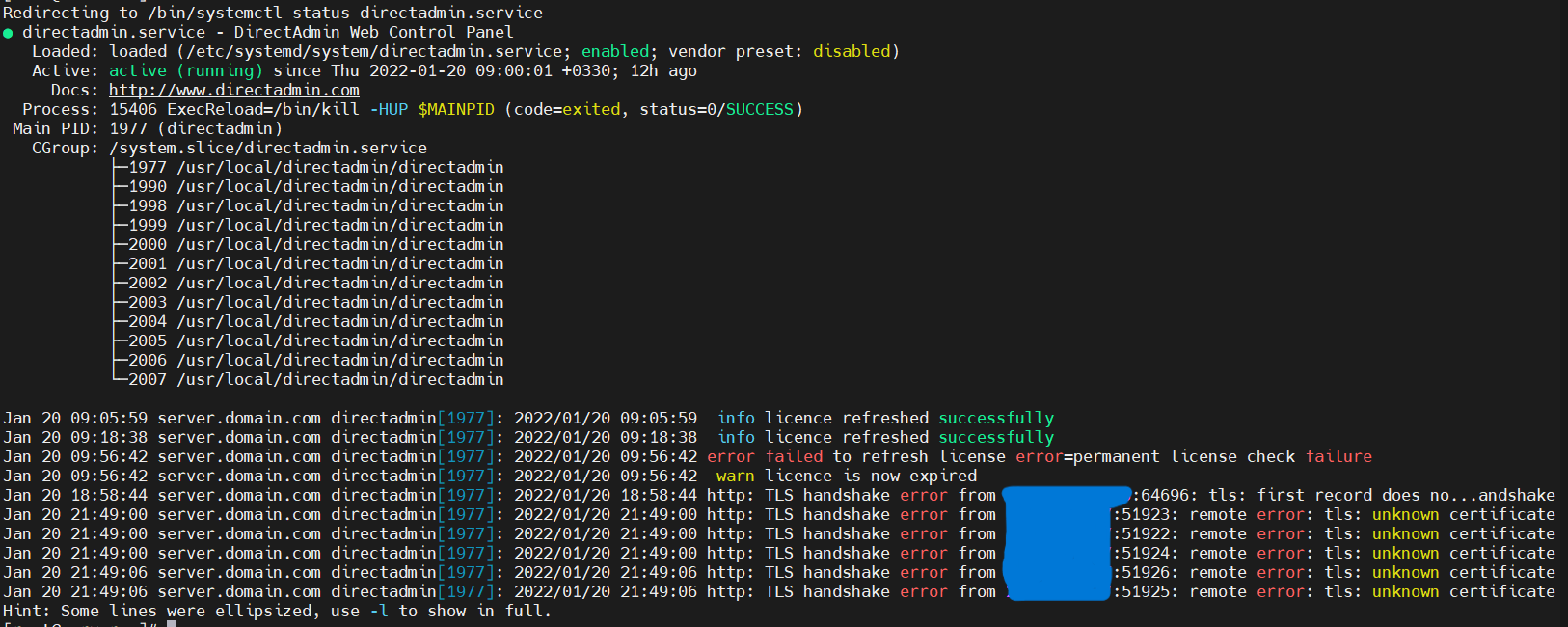Click 'licence refreshed successfully' in the 09:18:38 log
This screenshot has width=1568, height=627.
tap(909, 437)
